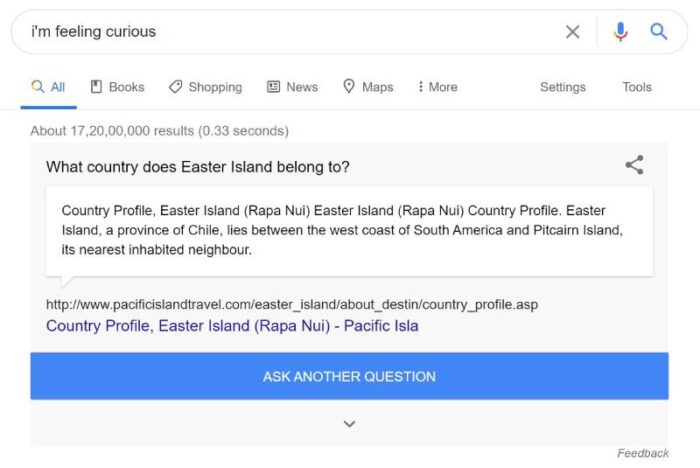Click the question 'What country does Easter Island belong to?'
Image resolution: width=700 pixels, height=468 pixels.
click(197, 167)
